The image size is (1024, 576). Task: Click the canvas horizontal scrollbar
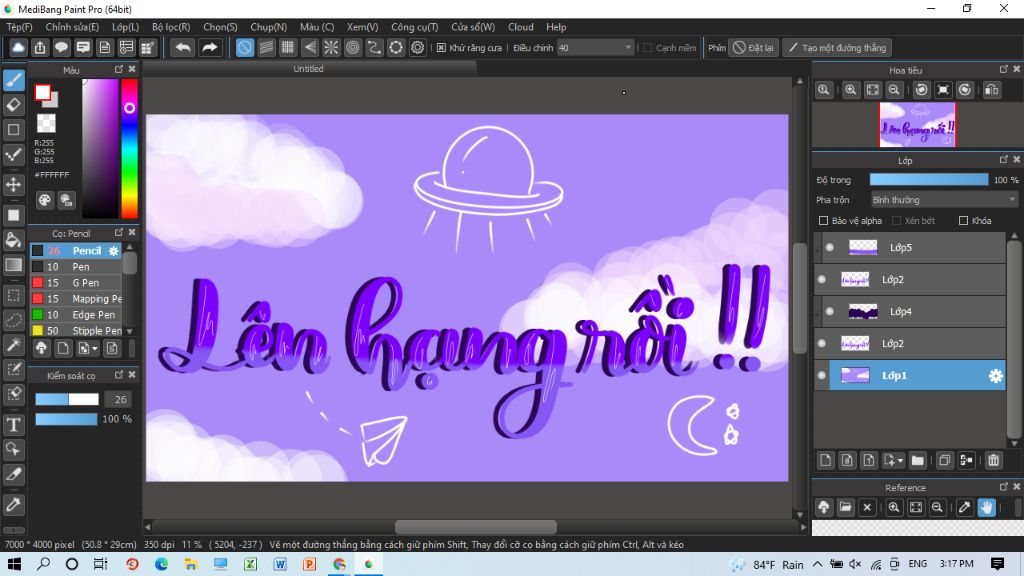[x=475, y=526]
